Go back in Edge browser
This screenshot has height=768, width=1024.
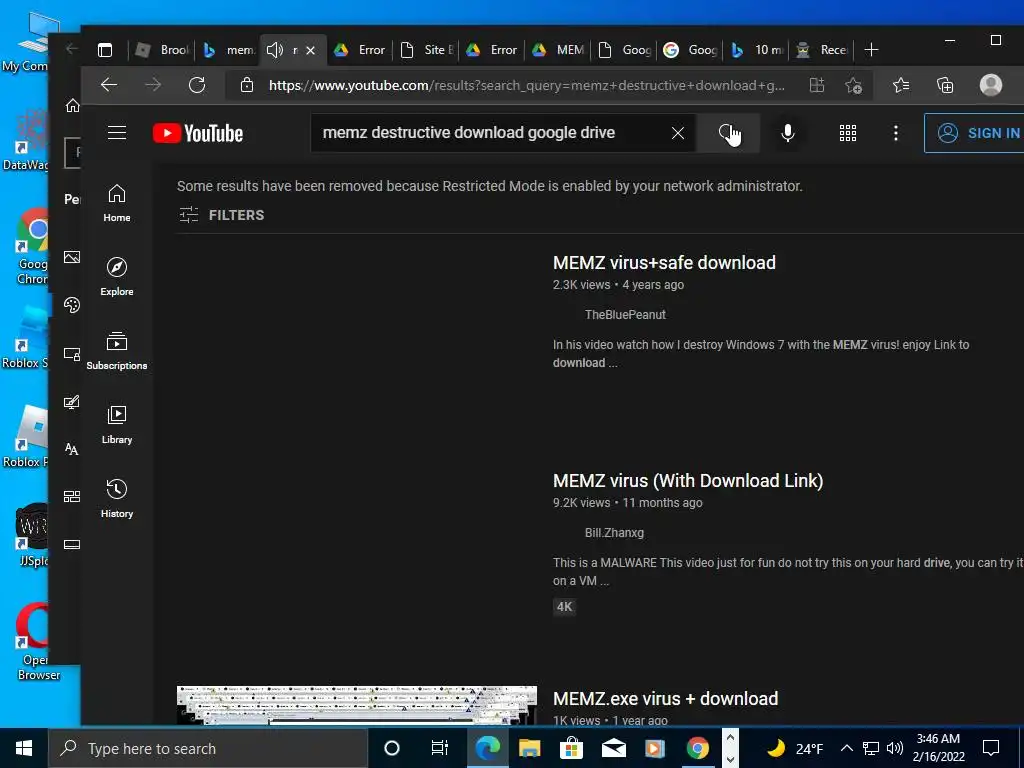click(109, 85)
